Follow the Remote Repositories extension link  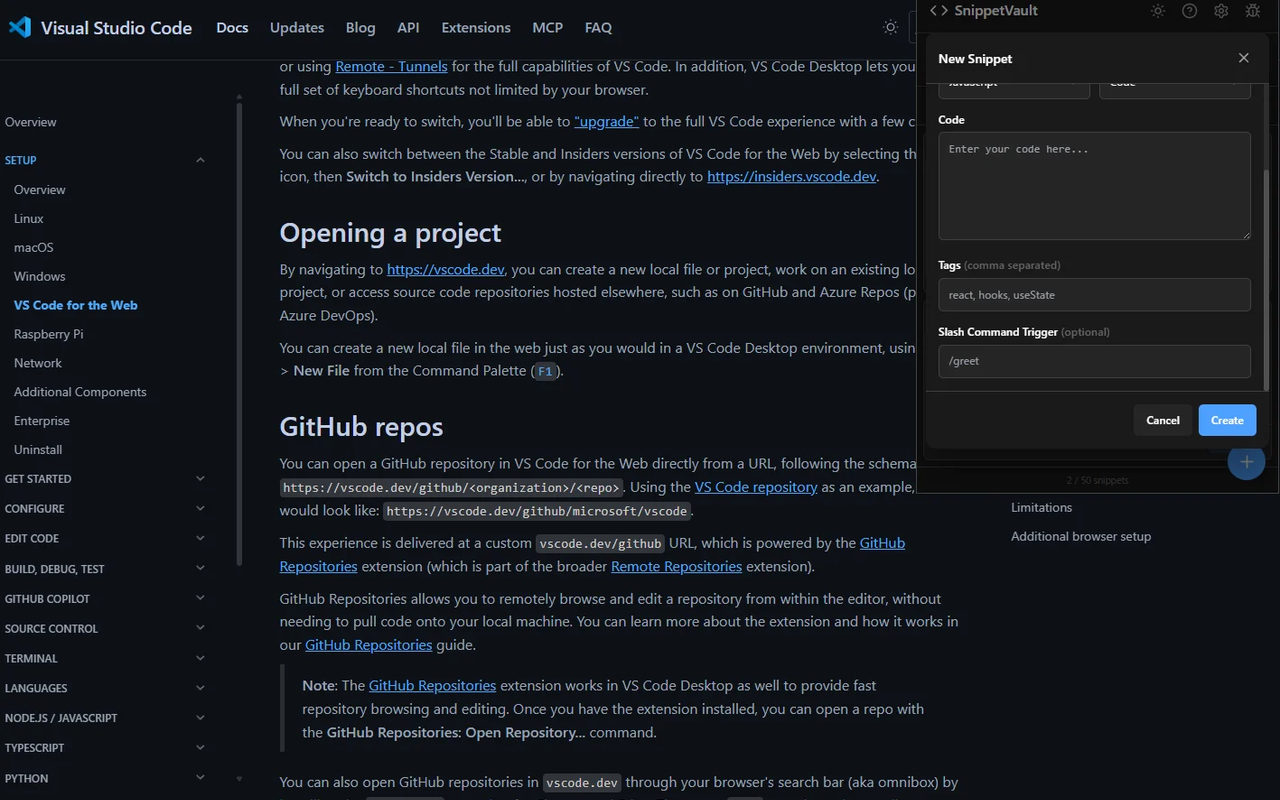(x=676, y=566)
